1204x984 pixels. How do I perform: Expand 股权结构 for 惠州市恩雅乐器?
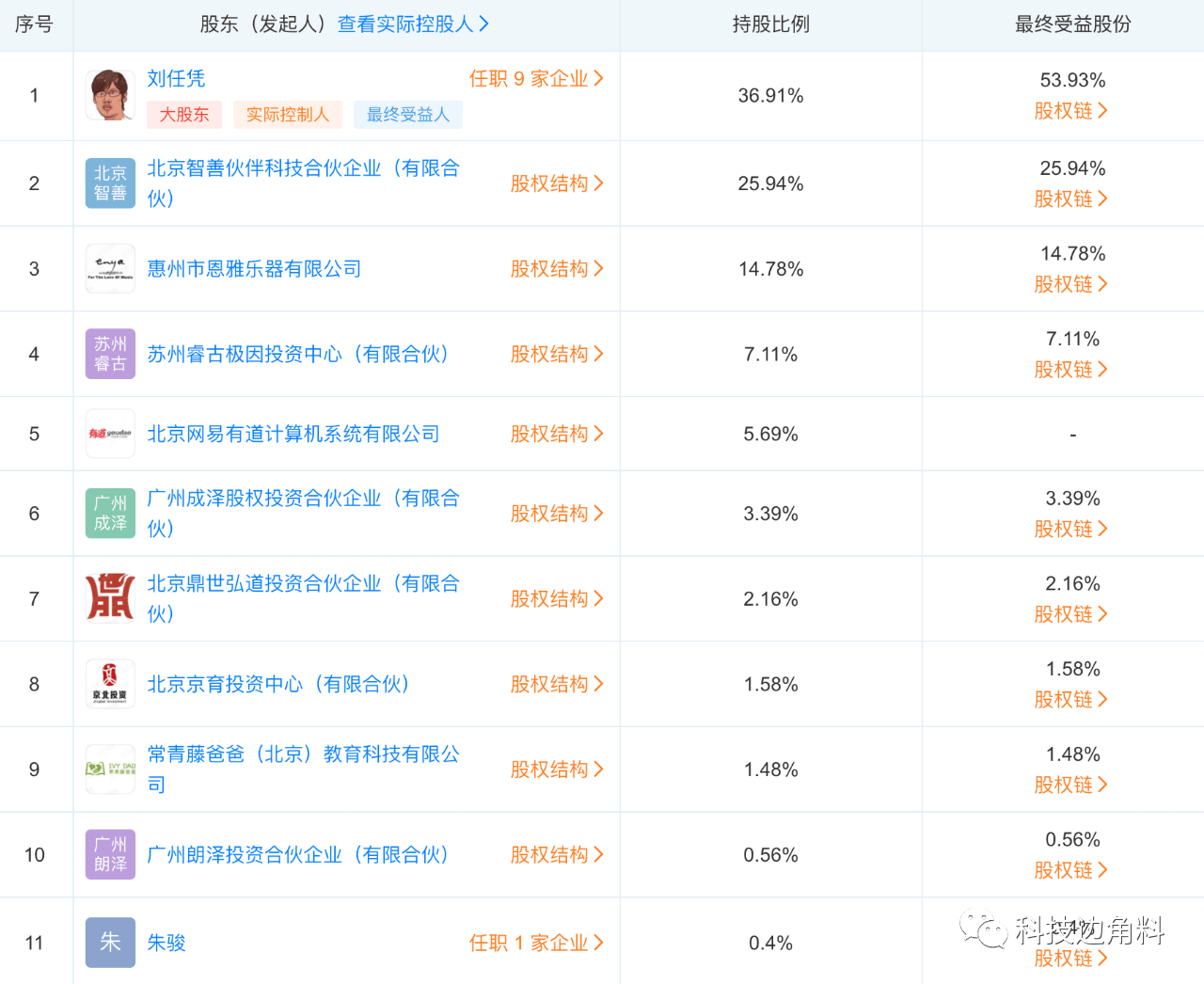pyautogui.click(x=557, y=269)
